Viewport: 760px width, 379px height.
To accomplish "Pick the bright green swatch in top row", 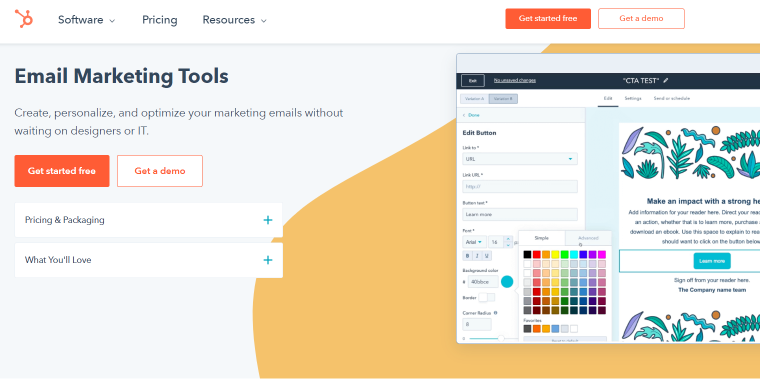I will [x=565, y=254].
